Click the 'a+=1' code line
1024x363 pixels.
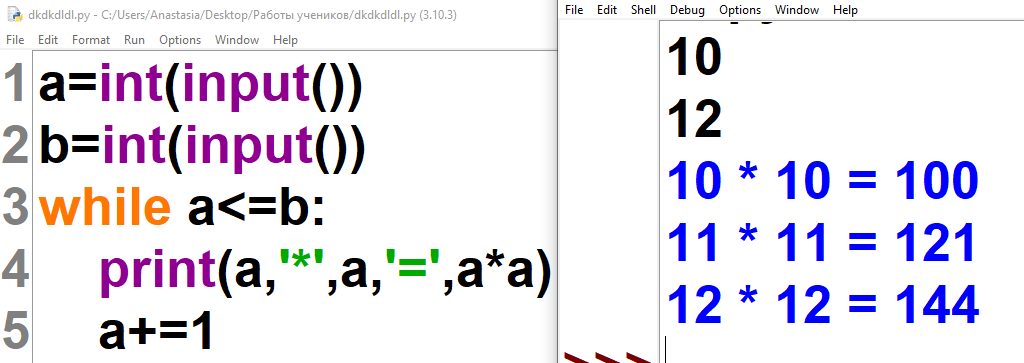[x=157, y=331]
